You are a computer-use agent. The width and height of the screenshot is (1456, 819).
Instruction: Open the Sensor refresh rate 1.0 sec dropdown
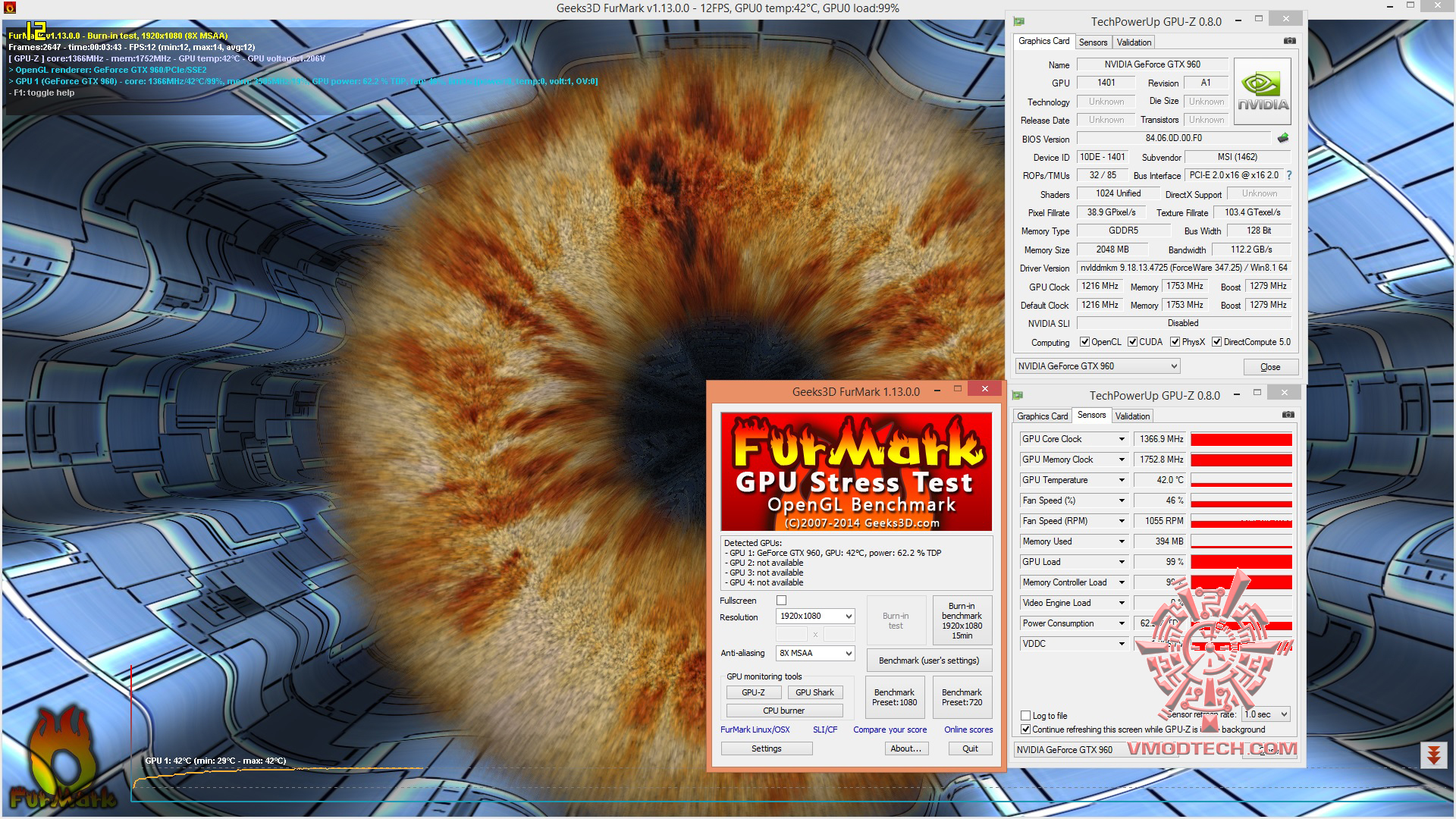pyautogui.click(x=1266, y=714)
